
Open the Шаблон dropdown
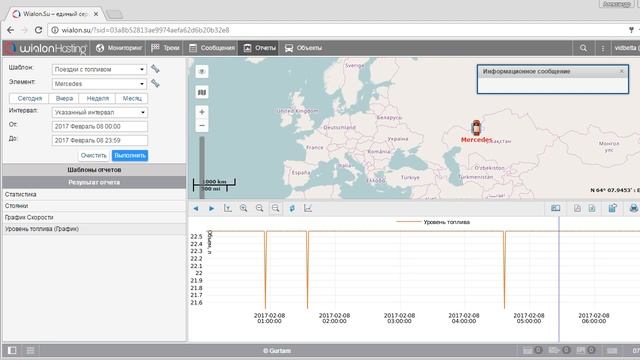99,69
